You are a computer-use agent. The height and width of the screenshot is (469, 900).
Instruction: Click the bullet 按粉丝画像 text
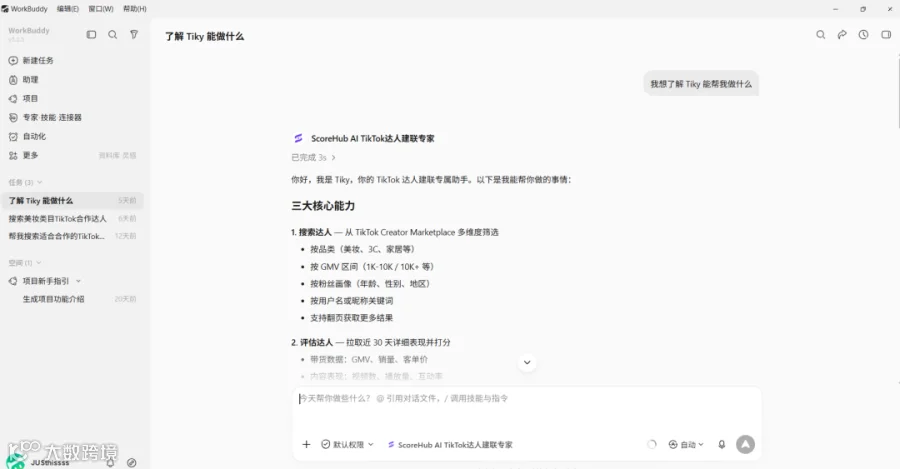370,284
